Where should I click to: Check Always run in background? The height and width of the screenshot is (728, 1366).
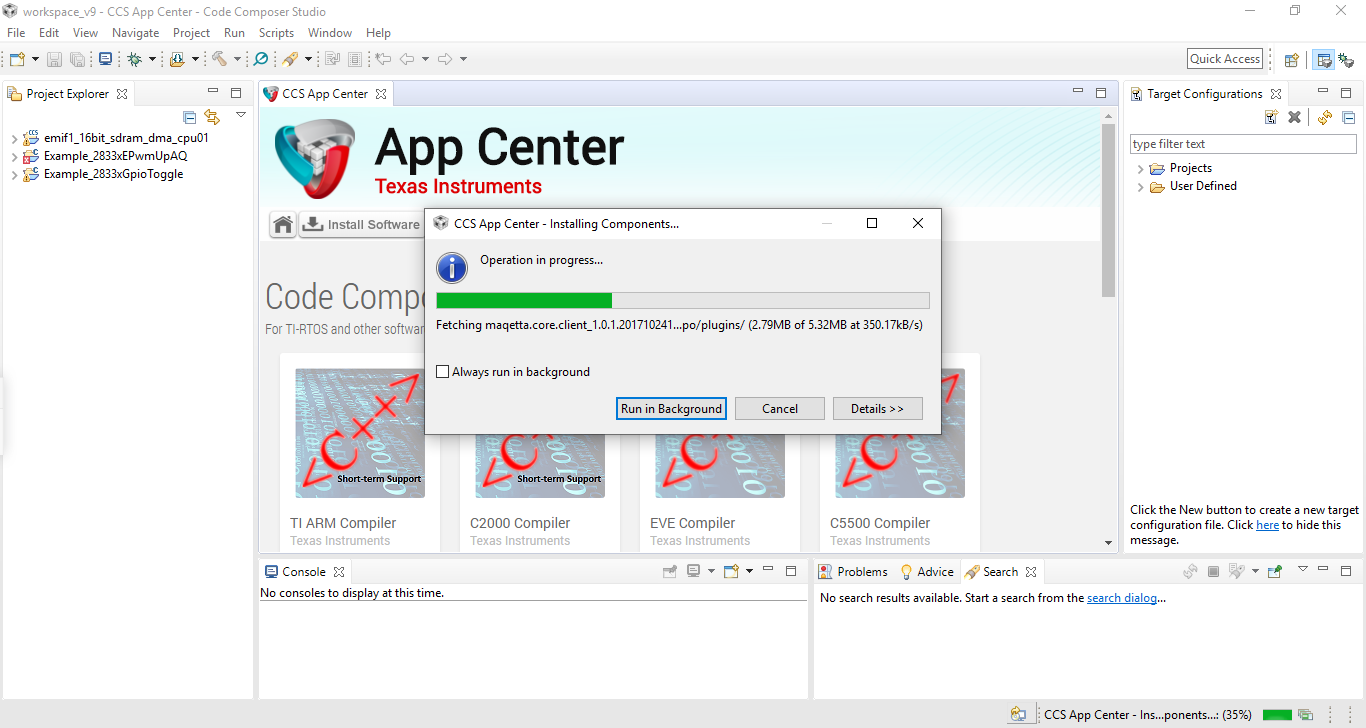443,372
